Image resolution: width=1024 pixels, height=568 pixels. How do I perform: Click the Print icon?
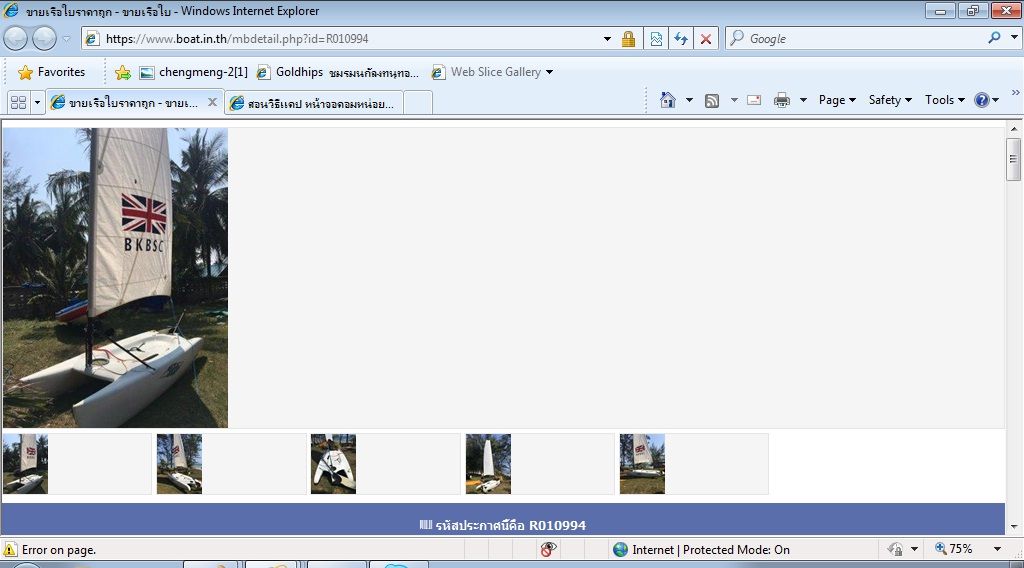tap(782, 100)
